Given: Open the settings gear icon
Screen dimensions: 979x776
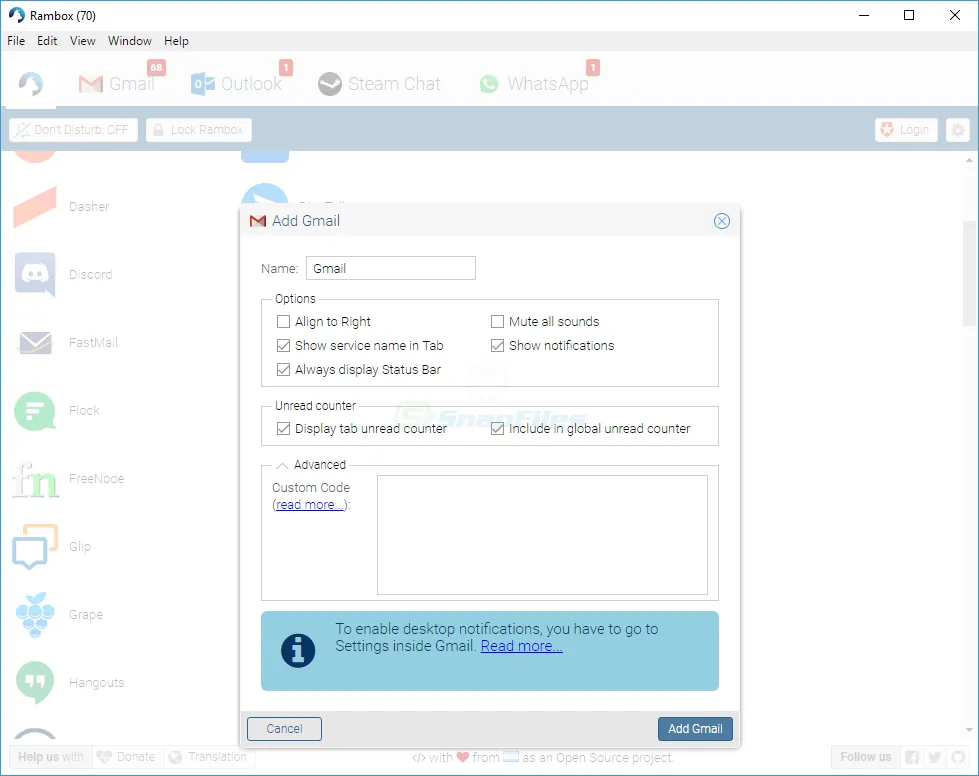Looking at the screenshot, I should (x=958, y=130).
